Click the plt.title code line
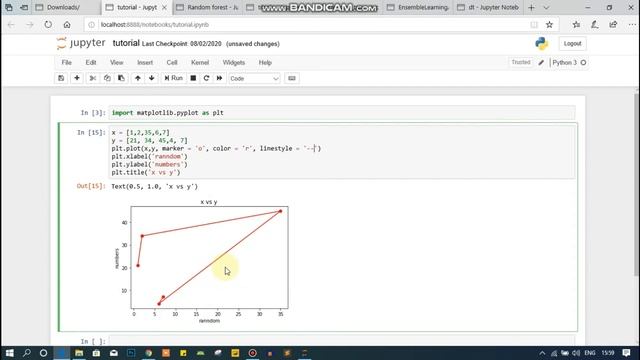This screenshot has width=640, height=360. tap(146, 172)
